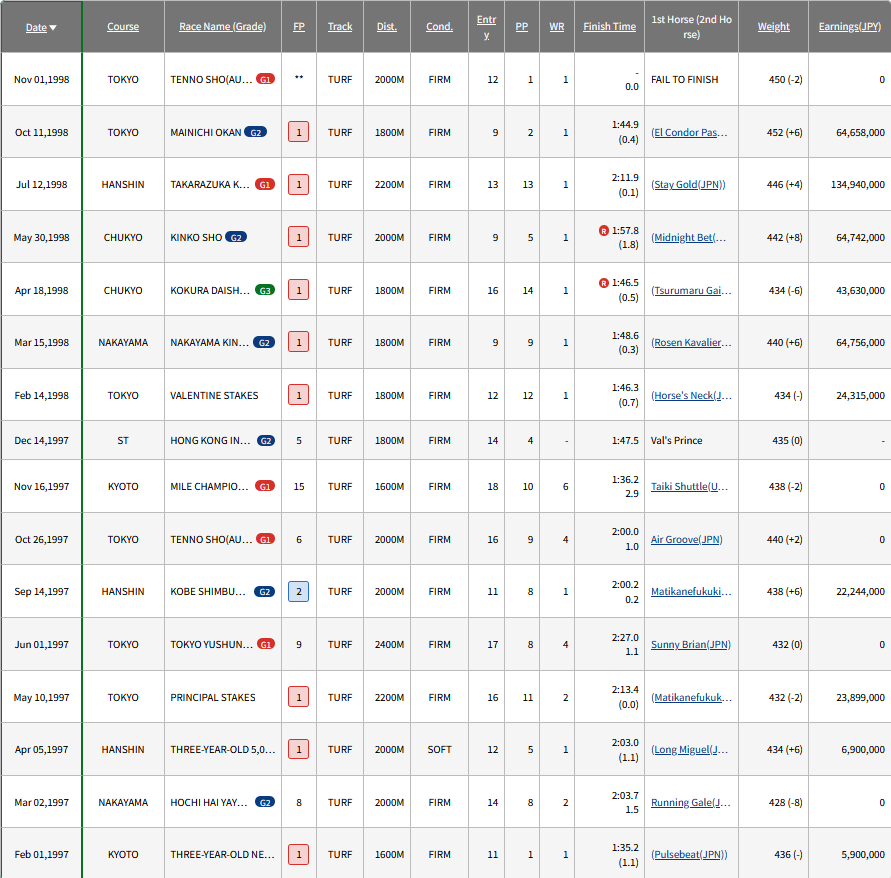Image resolution: width=891 pixels, height=878 pixels.
Task: Sort by WR column header
Action: coord(557,27)
